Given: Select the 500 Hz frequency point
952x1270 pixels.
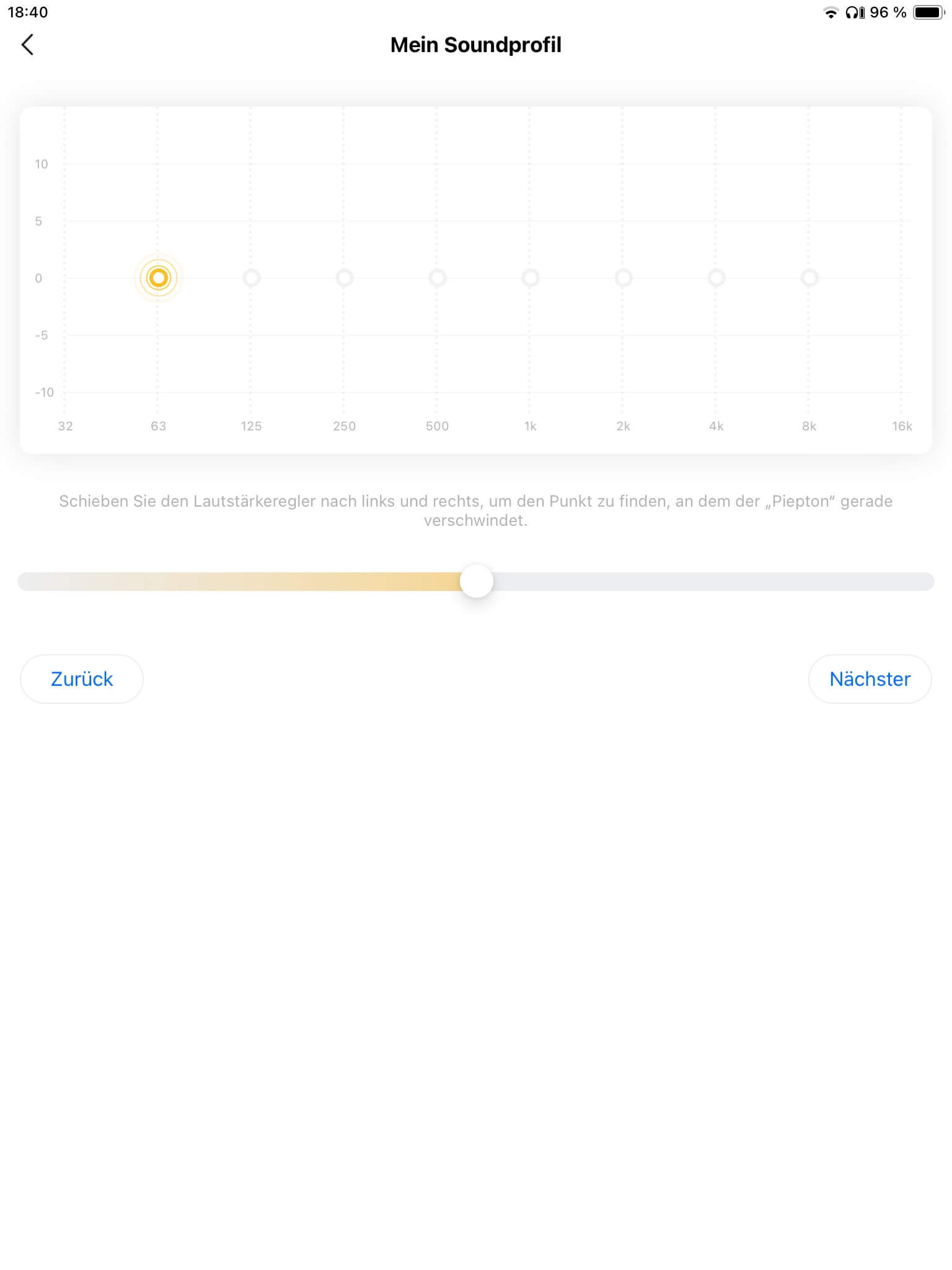Looking at the screenshot, I should coord(438,278).
